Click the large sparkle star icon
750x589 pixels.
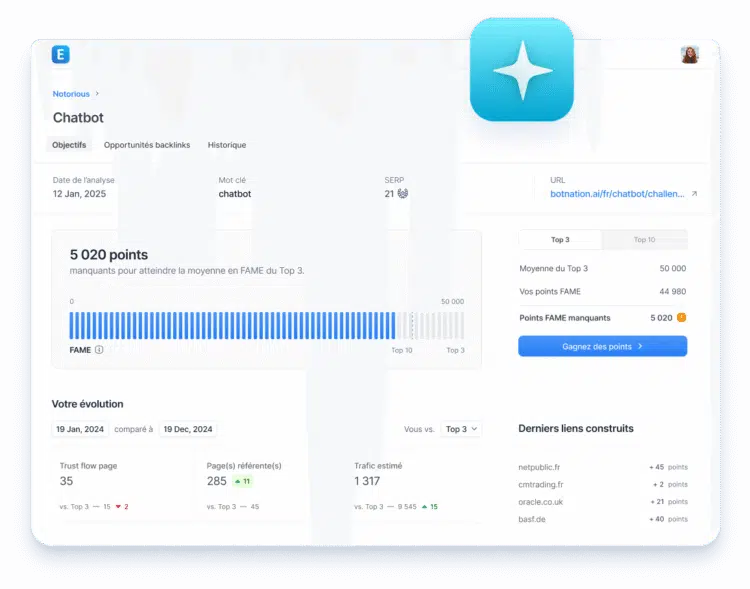point(522,70)
